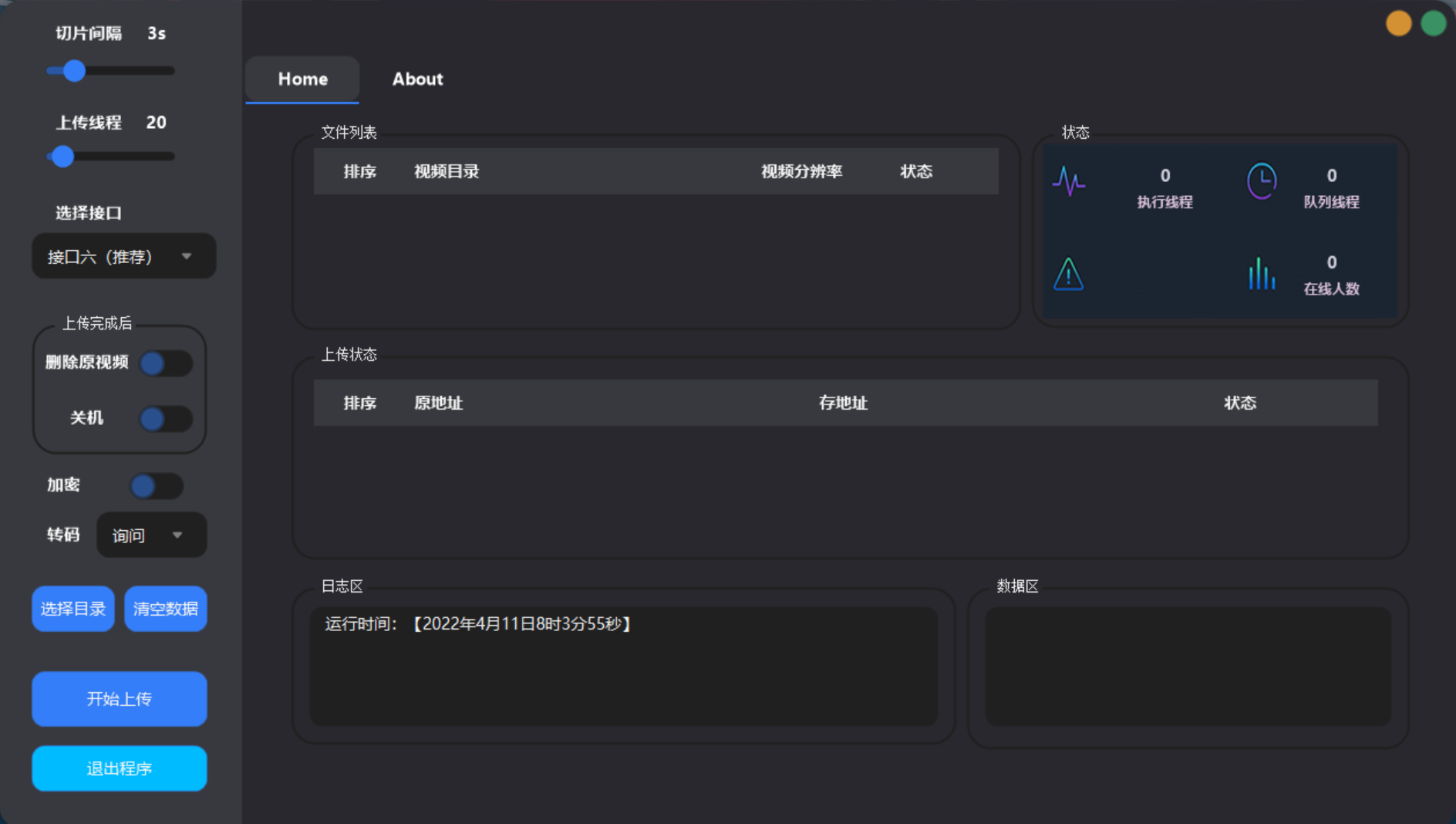The height and width of the screenshot is (824, 1456).
Task: Click the 存地址 column header
Action: 843,403
